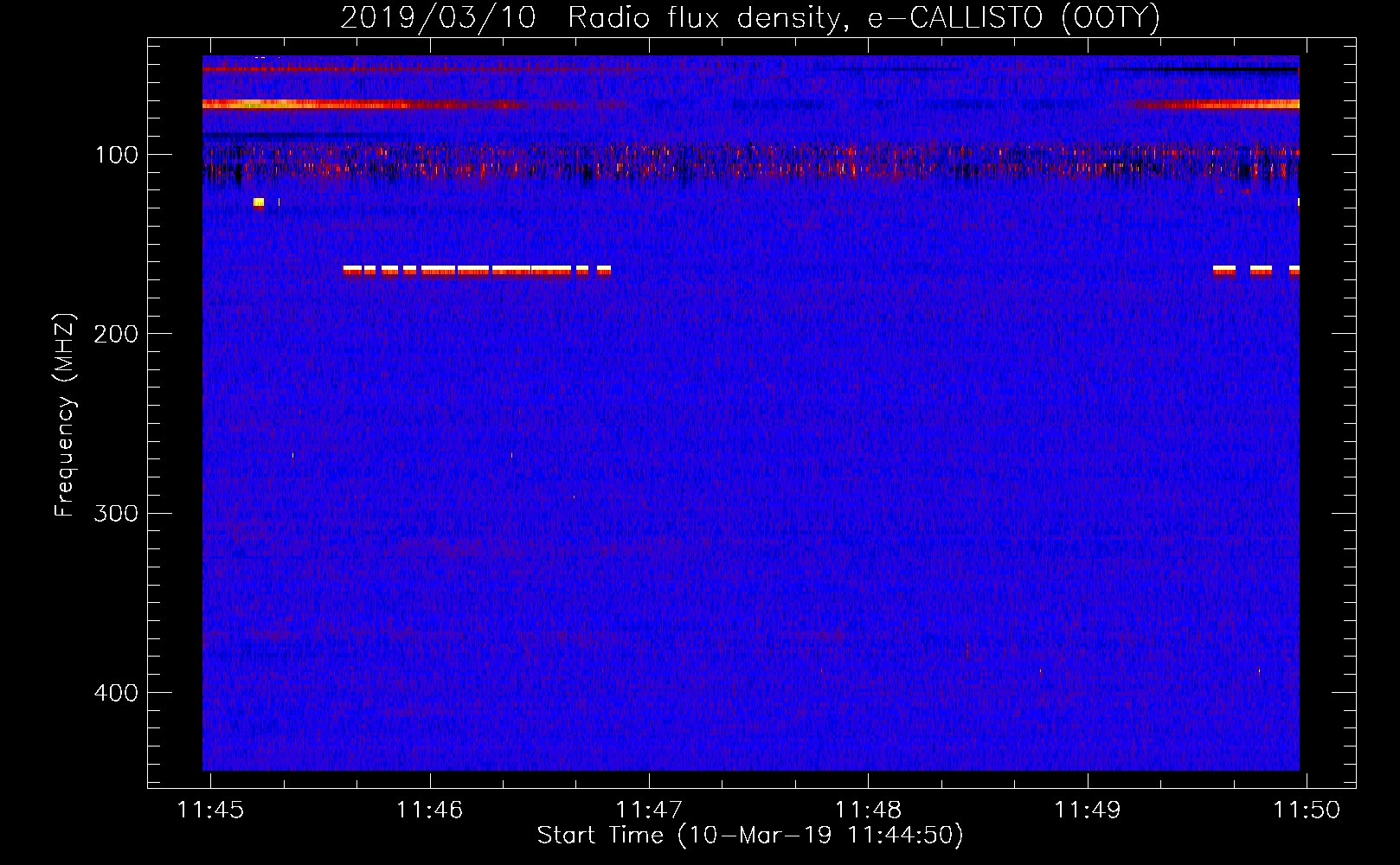Click the small yellow burst block near 11:45
This screenshot has width=1400, height=865.
coord(259,203)
